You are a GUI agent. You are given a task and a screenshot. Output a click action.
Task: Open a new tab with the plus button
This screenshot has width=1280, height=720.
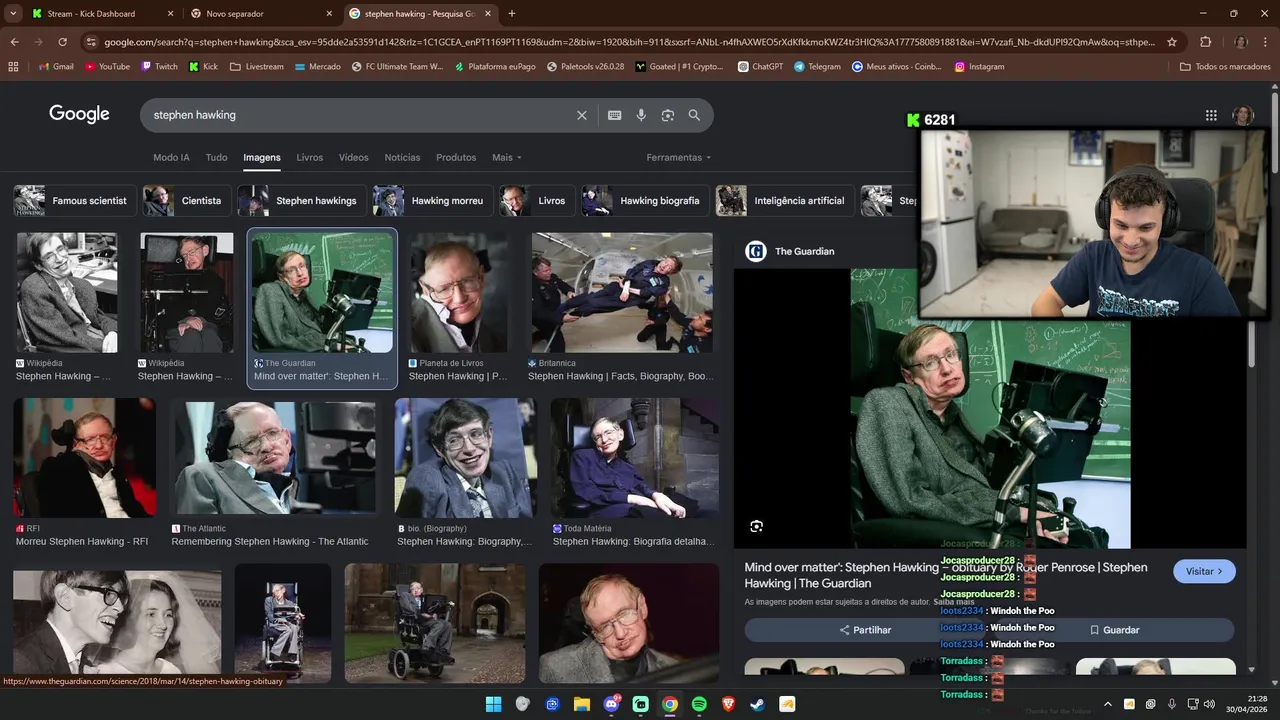tap(512, 14)
